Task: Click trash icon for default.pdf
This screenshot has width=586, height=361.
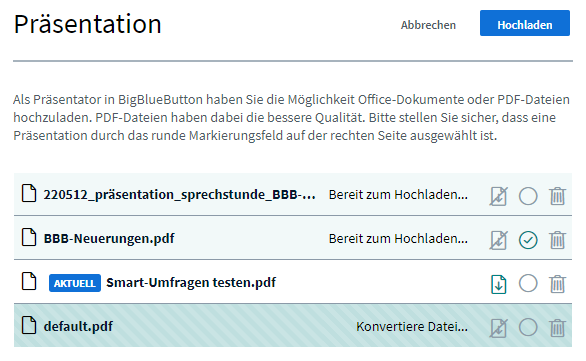Action: [x=557, y=328]
